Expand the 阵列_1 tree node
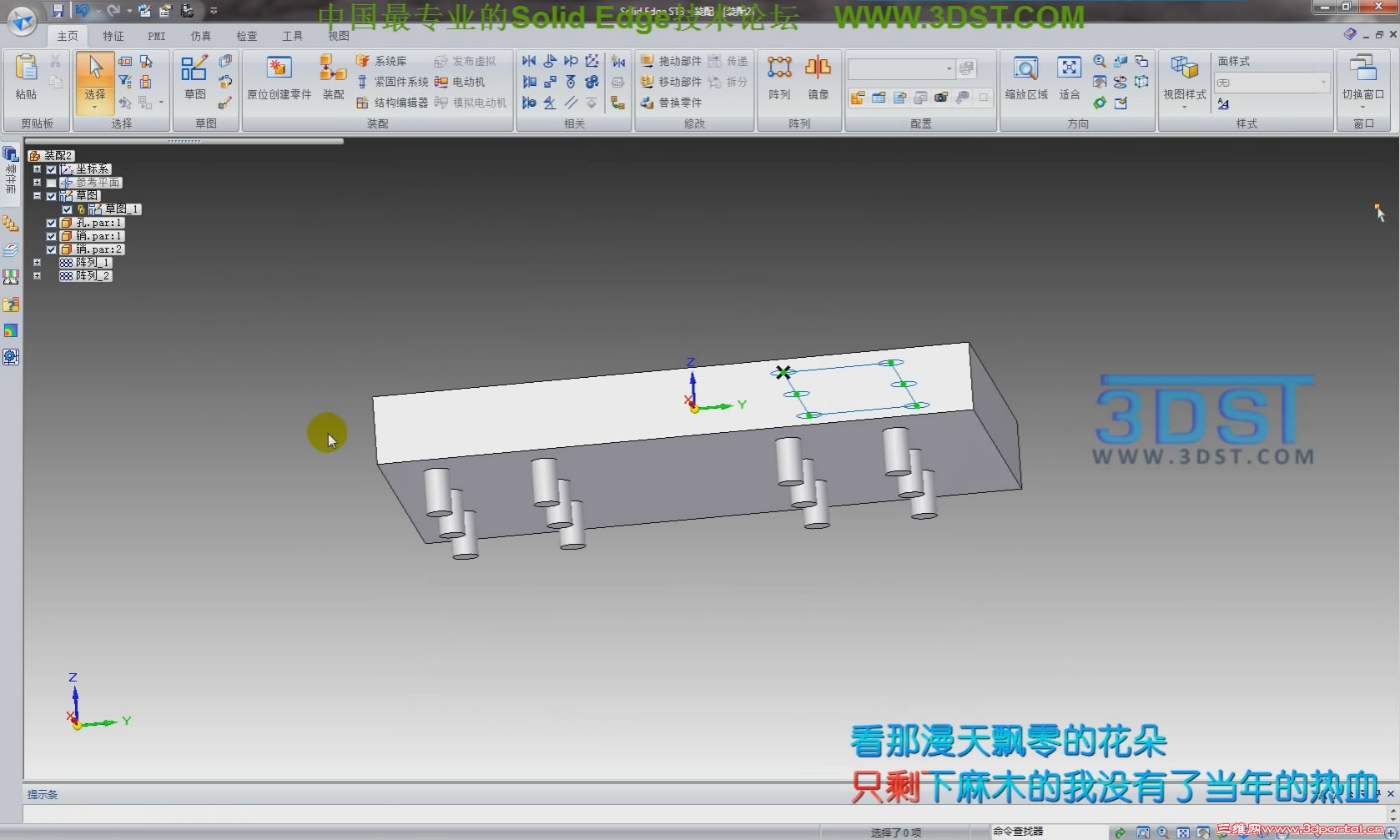 pos(37,263)
